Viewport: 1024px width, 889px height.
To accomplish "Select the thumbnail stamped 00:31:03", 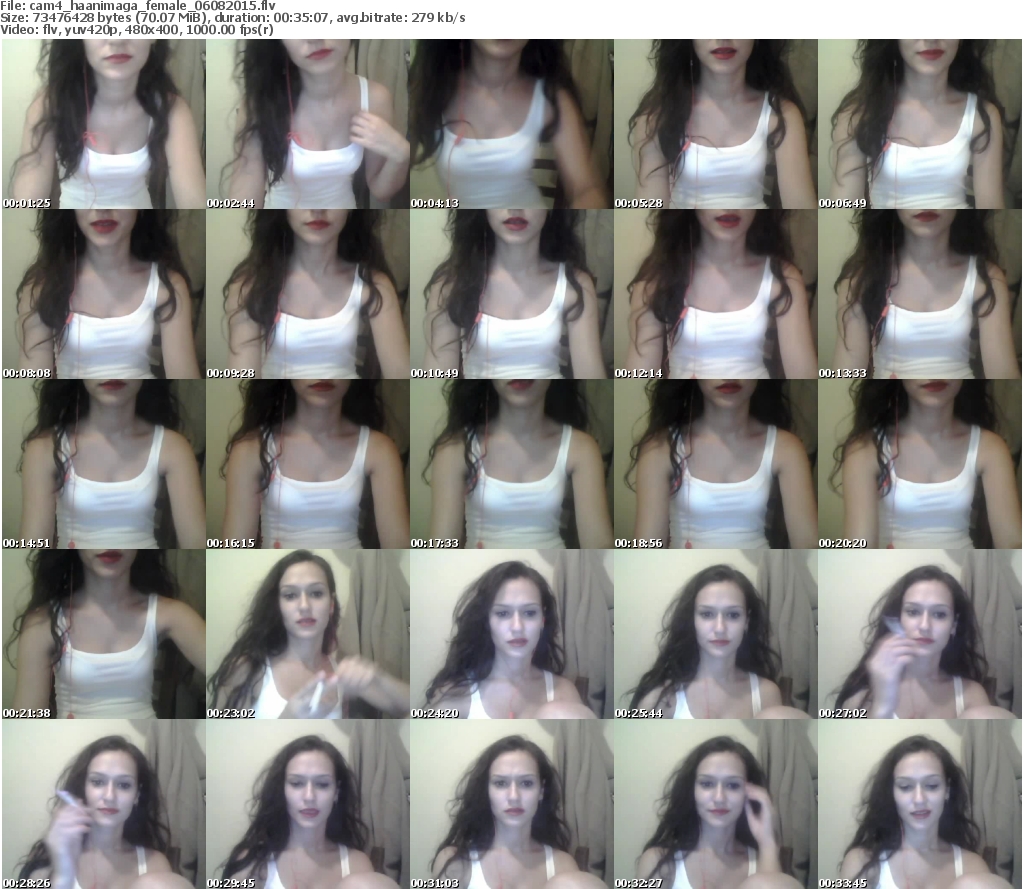I will click(511, 804).
